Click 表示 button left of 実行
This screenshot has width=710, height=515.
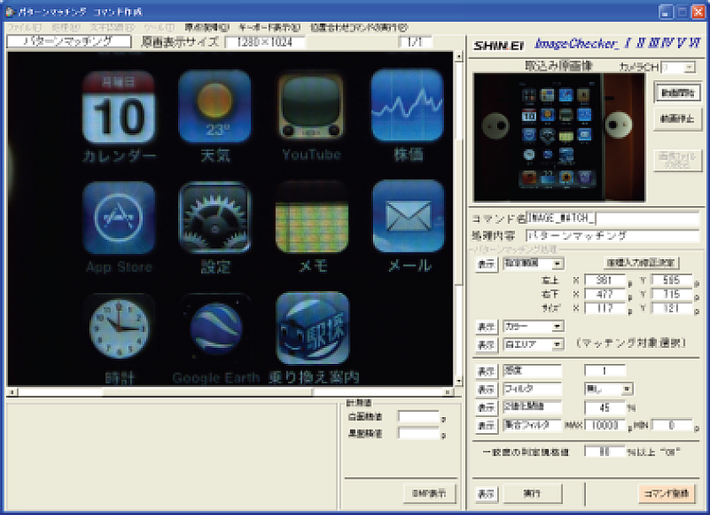(x=486, y=494)
